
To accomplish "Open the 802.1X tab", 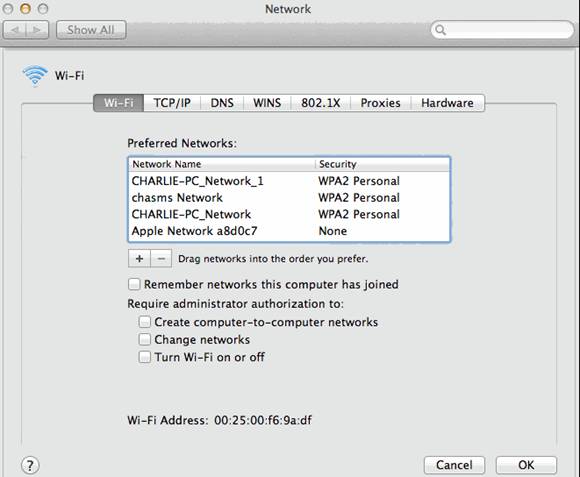I will point(320,103).
